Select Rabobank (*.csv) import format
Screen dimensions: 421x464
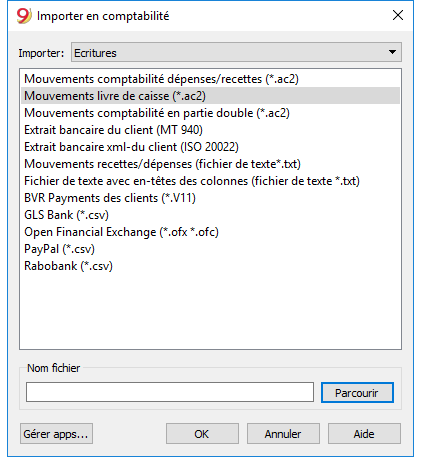tap(210, 266)
